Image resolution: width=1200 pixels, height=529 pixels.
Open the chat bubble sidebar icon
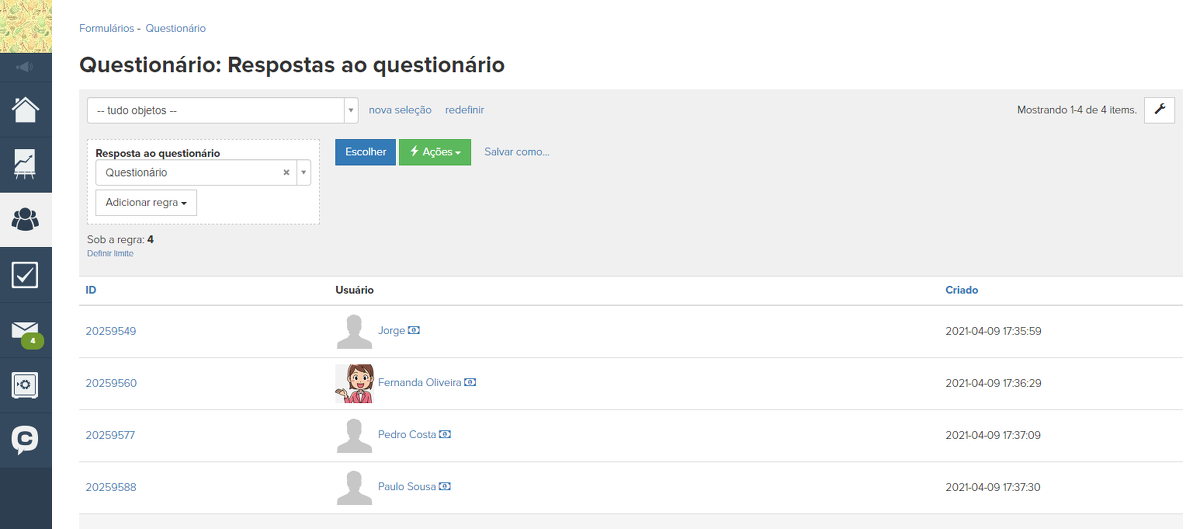(25, 440)
